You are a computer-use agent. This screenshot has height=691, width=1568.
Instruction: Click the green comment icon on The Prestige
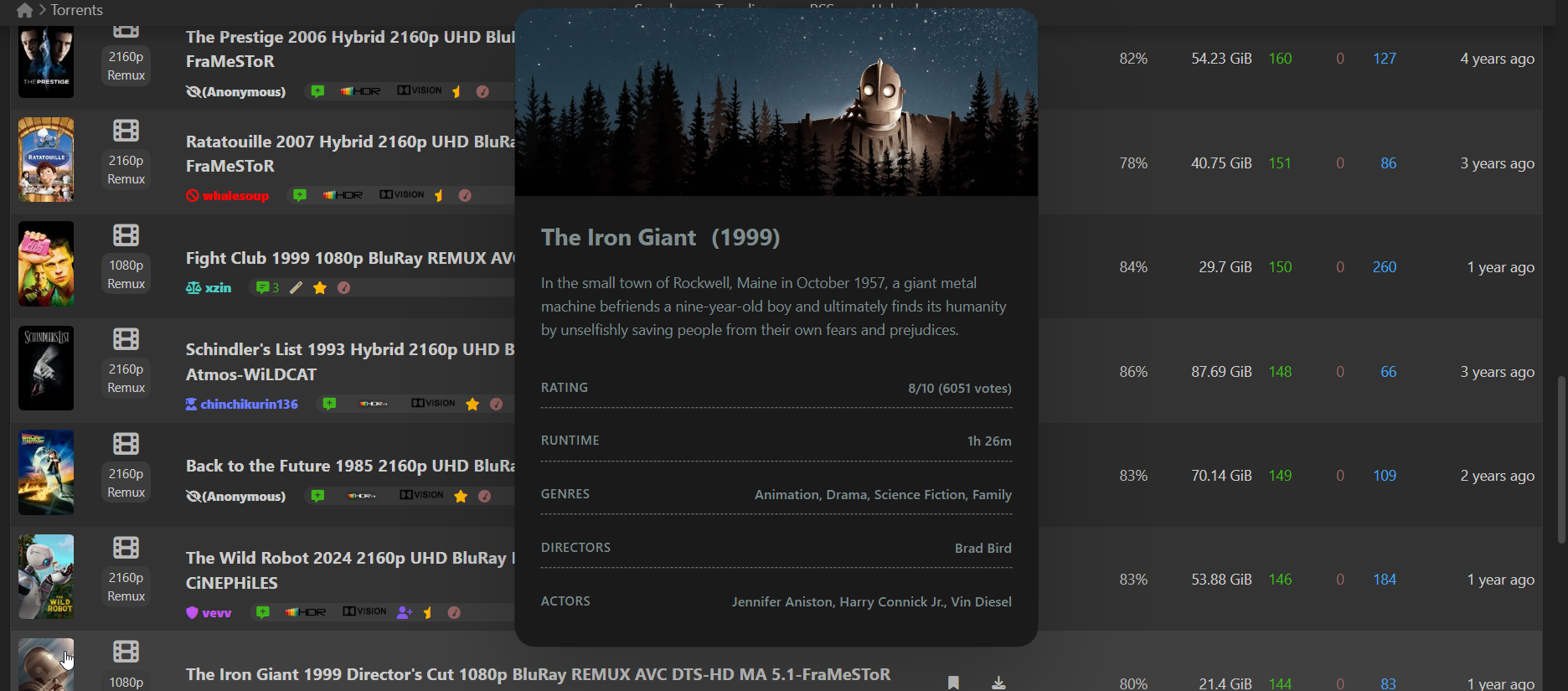click(x=317, y=91)
